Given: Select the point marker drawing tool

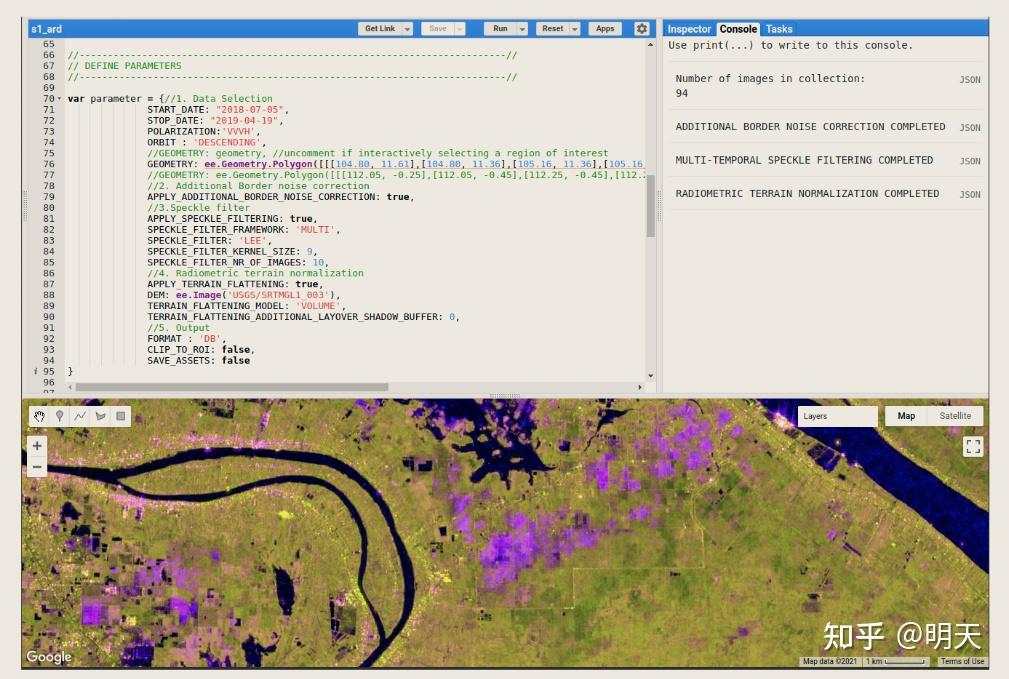Looking at the screenshot, I should point(59,415).
